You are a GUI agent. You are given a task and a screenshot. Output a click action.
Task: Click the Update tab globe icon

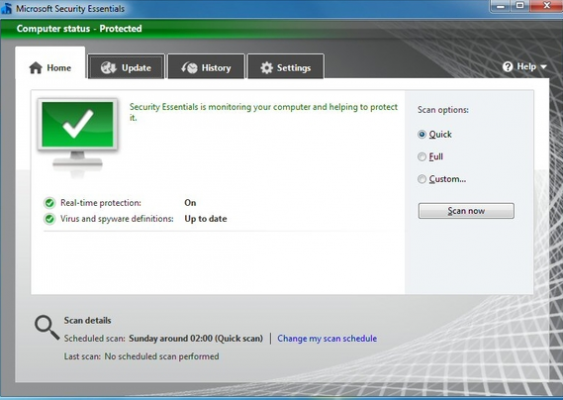coord(108,68)
